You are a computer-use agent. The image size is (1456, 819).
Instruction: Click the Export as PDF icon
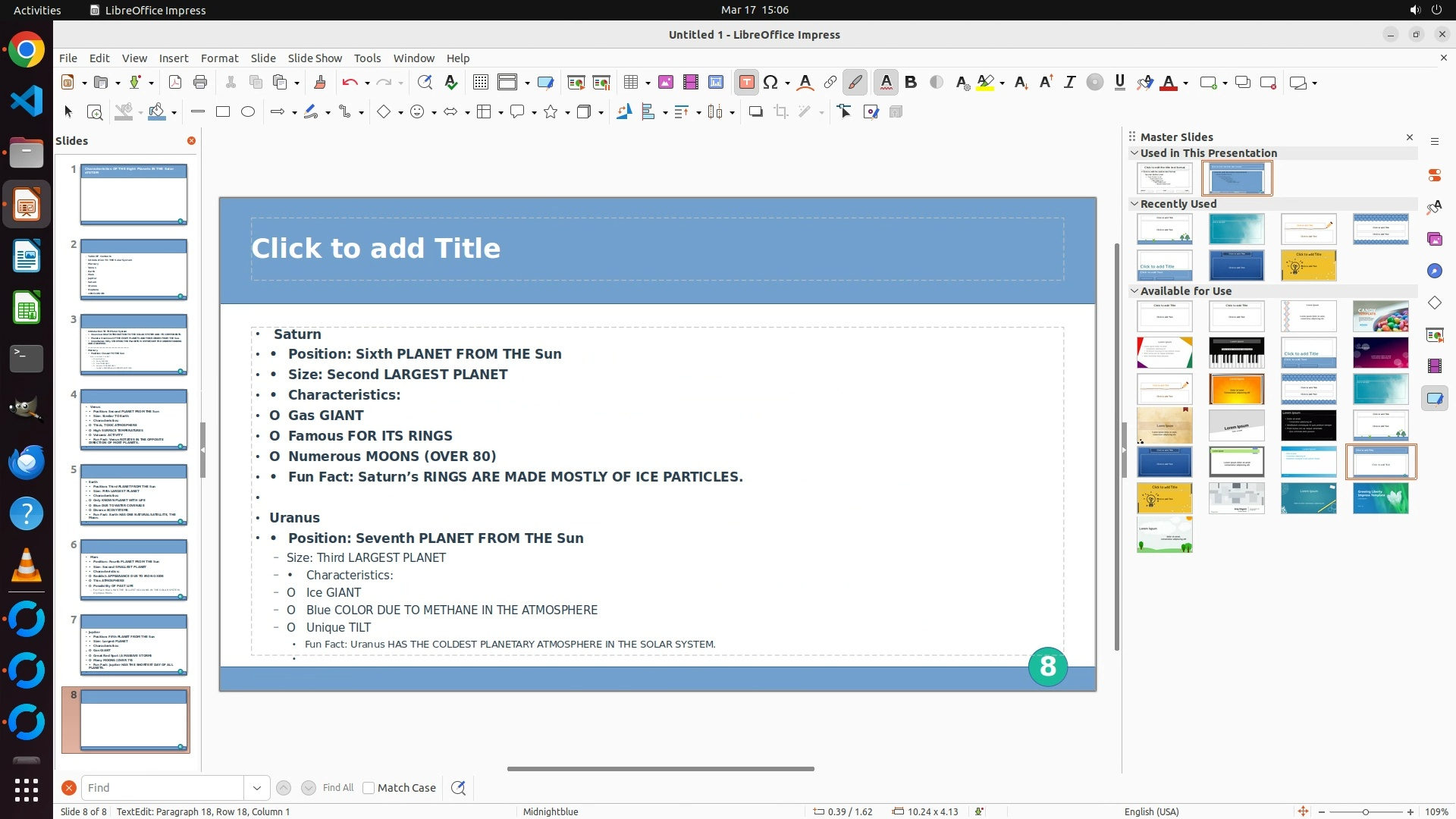175,83
